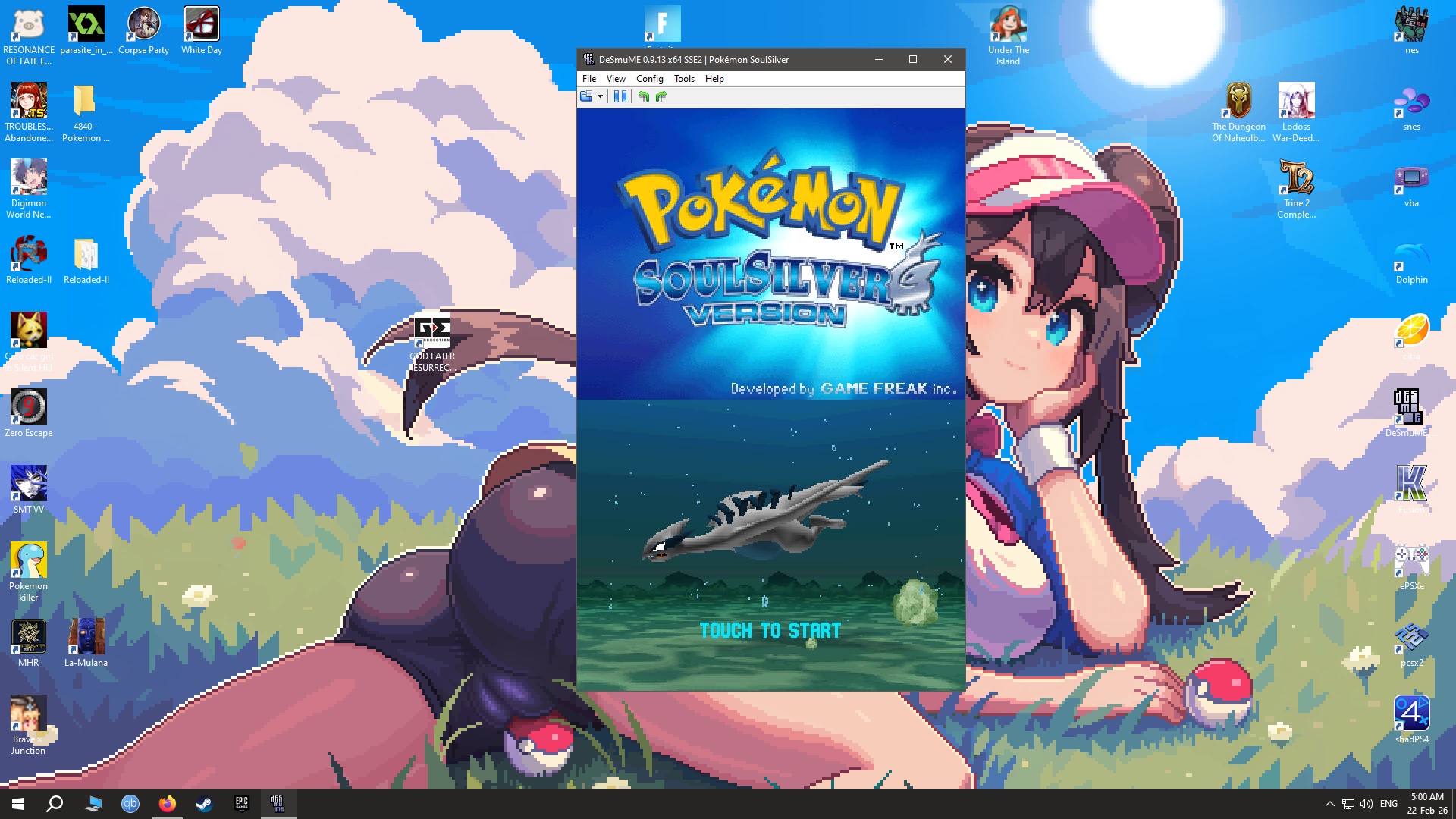Rotate screen clockwise using the right arrow
1456x819 pixels.
[661, 96]
